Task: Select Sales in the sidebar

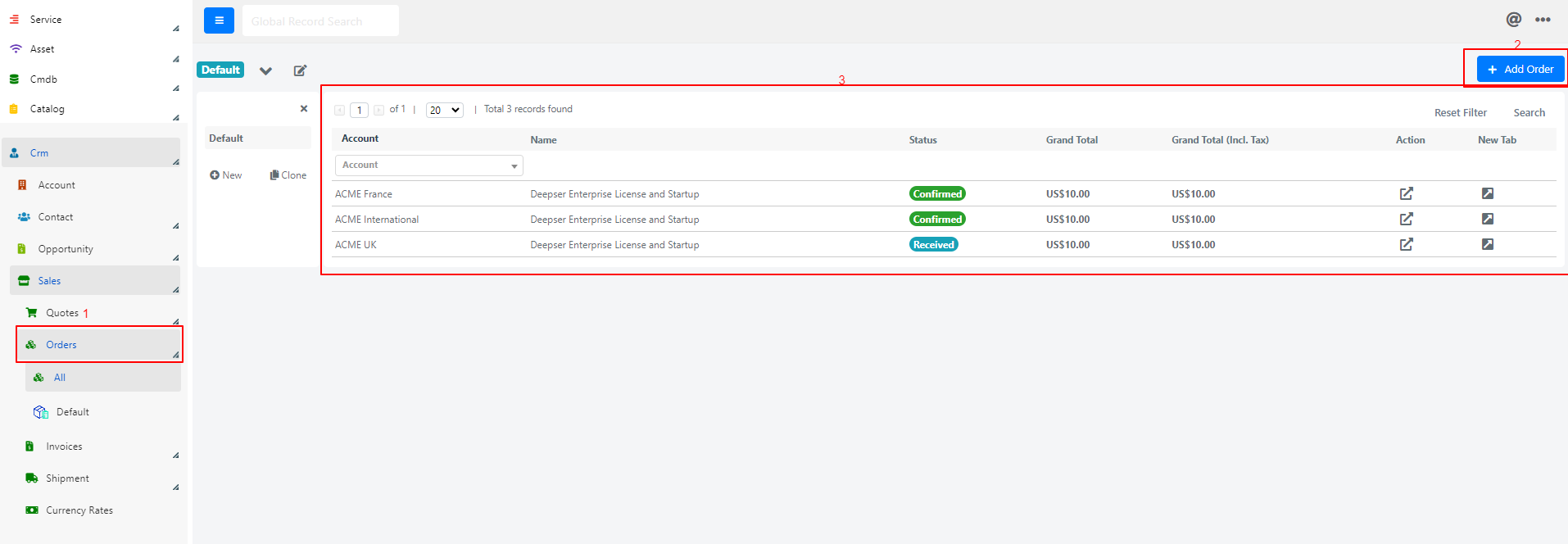Action: pos(95,281)
